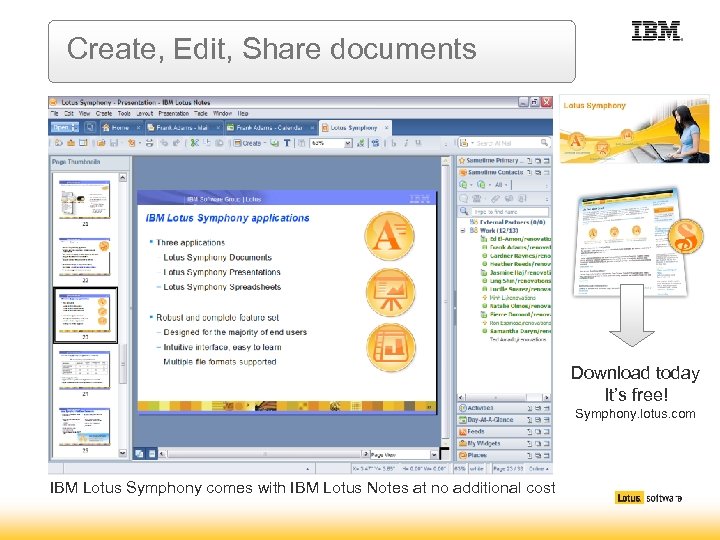
Task: Open the Layout menu
Action: (144, 113)
